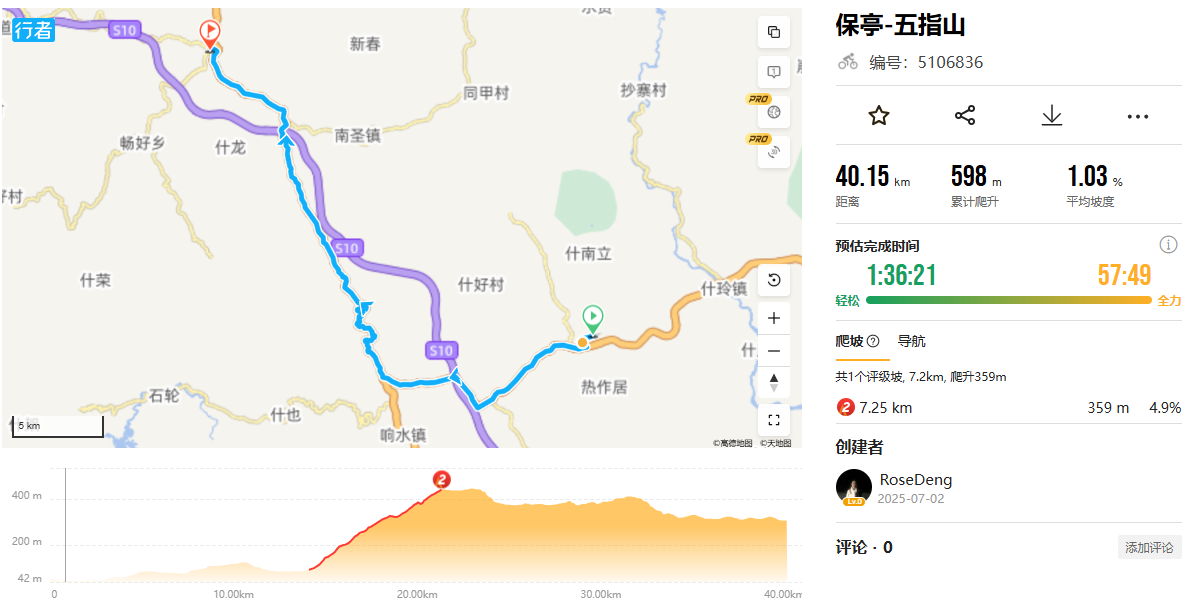Click the map layers copy icon
Screen dimensions: 1188x608
pos(774,32)
